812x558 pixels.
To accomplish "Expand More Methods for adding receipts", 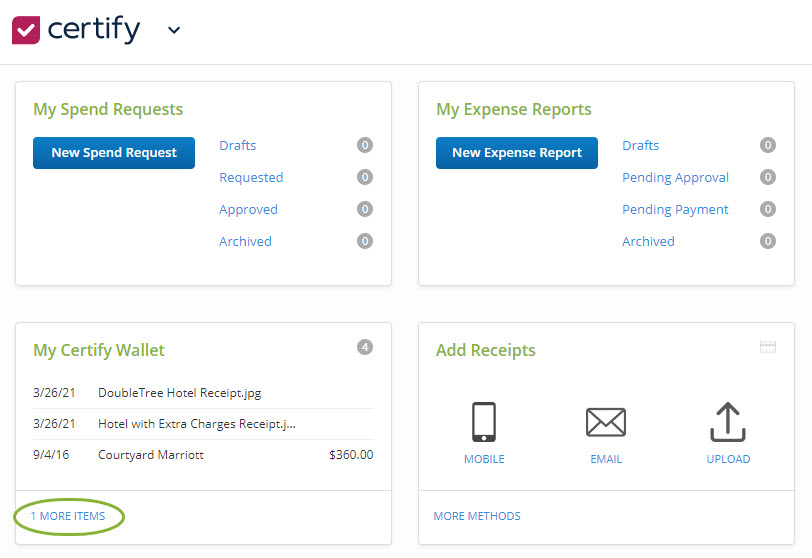I will [477, 516].
